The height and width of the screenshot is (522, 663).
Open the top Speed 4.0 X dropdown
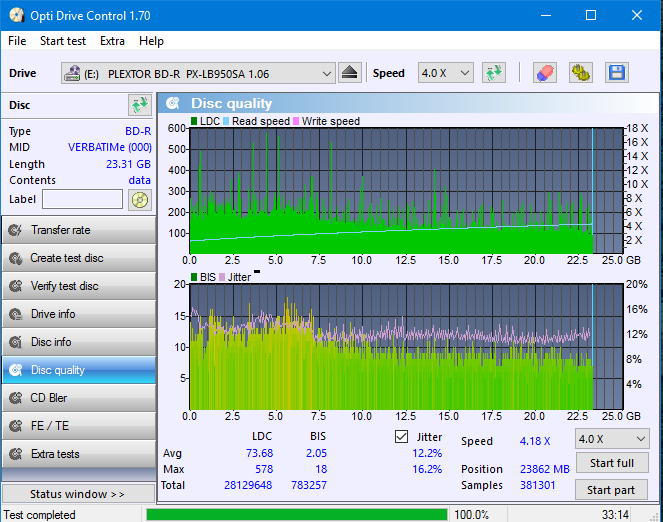[x=446, y=73]
